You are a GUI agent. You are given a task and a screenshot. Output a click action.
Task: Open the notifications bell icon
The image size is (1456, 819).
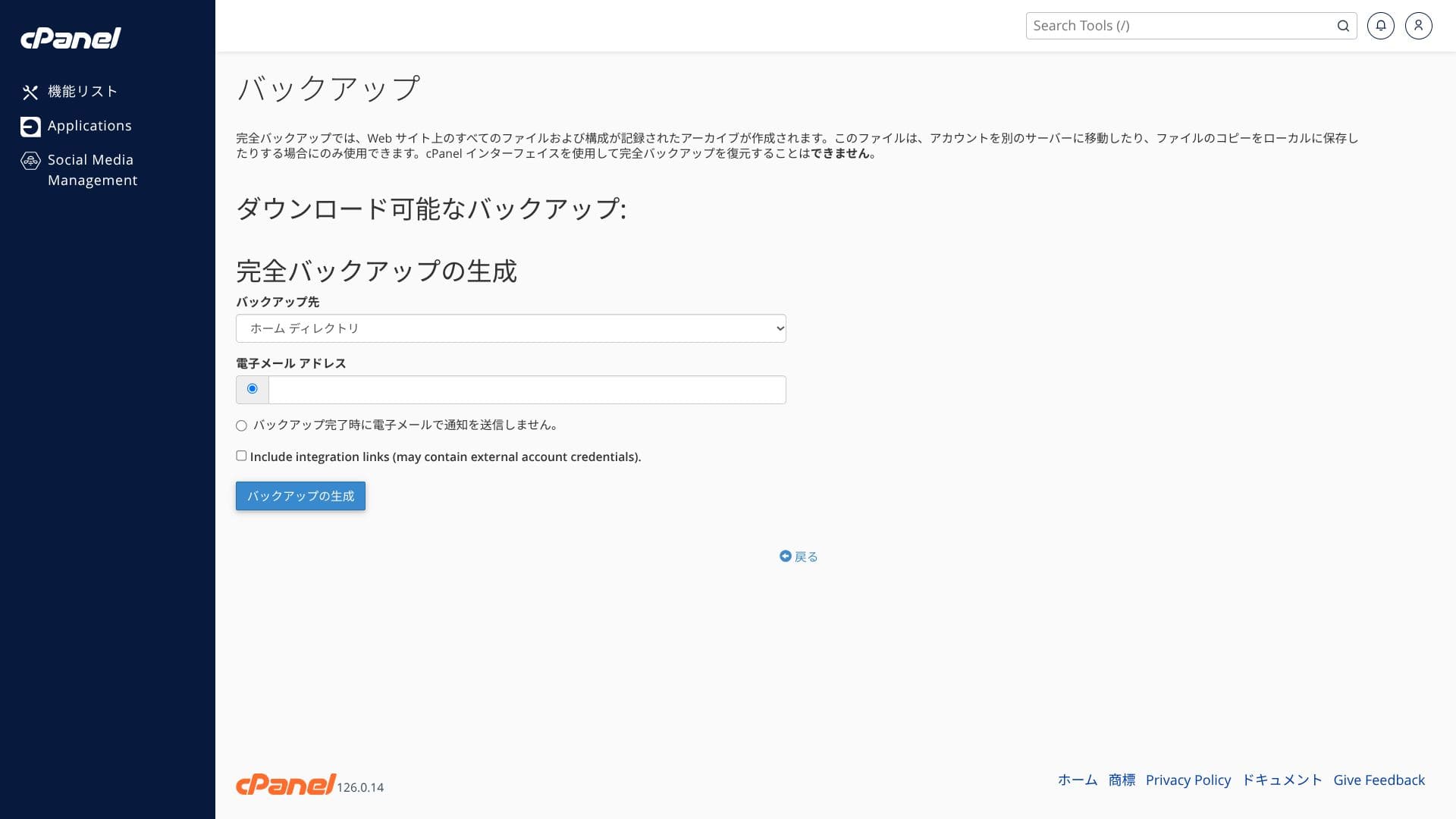tap(1380, 26)
